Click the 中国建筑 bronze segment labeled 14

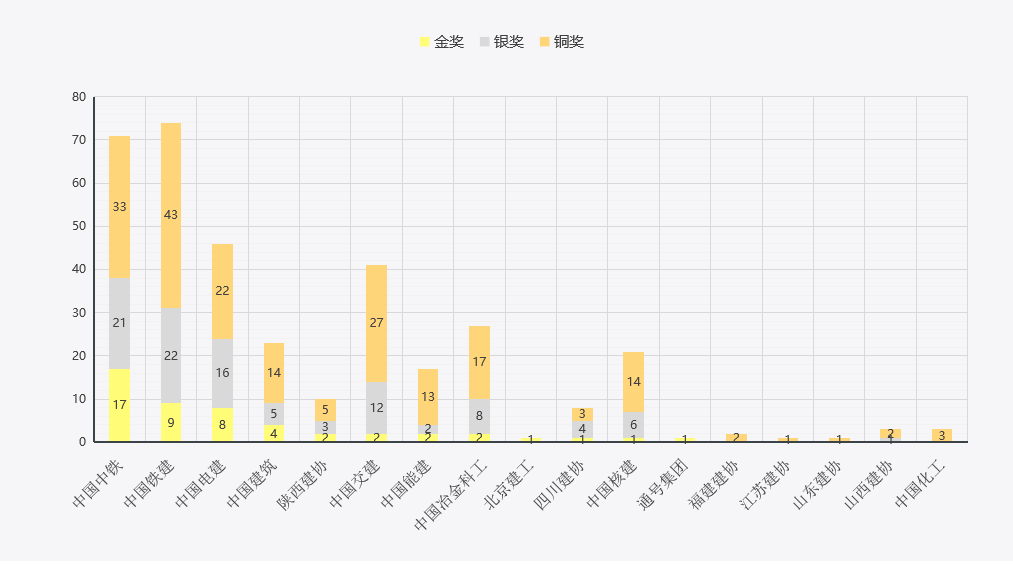pyautogui.click(x=274, y=373)
